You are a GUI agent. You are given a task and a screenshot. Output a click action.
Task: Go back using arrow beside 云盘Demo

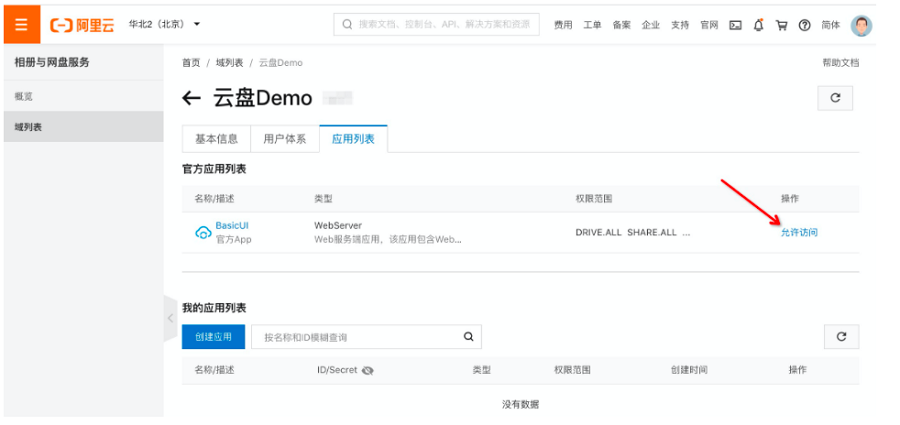coord(192,98)
